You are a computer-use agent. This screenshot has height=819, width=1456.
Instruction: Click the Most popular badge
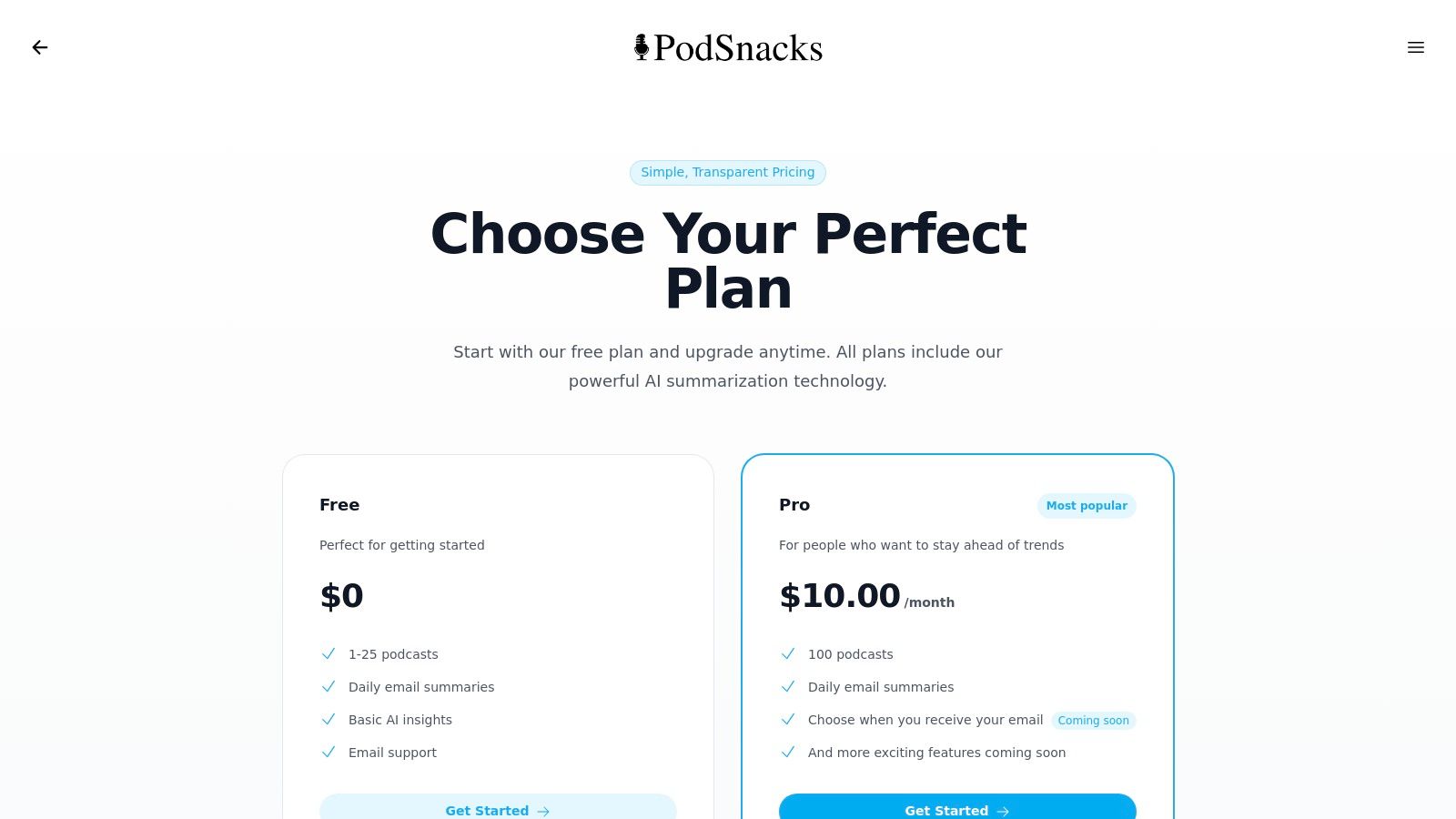[1087, 506]
